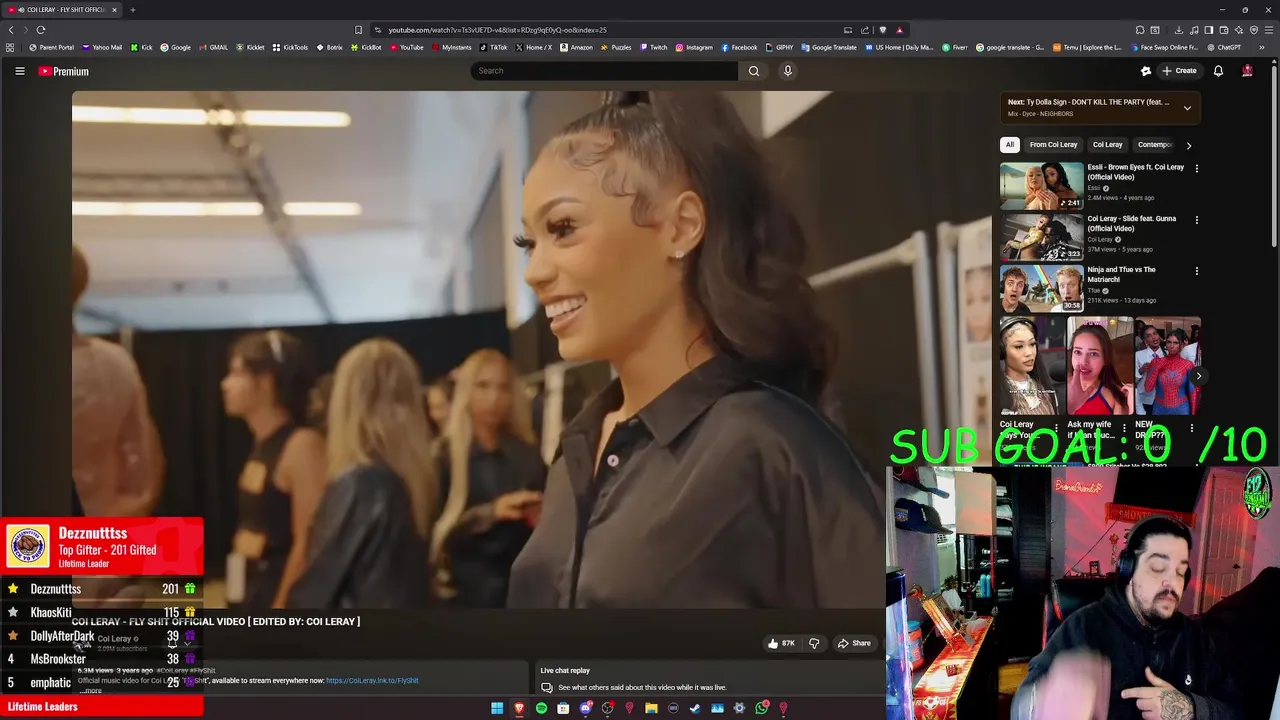Viewport: 1280px width, 720px height.
Task: Open the Twitch bookmark
Action: 653,47
